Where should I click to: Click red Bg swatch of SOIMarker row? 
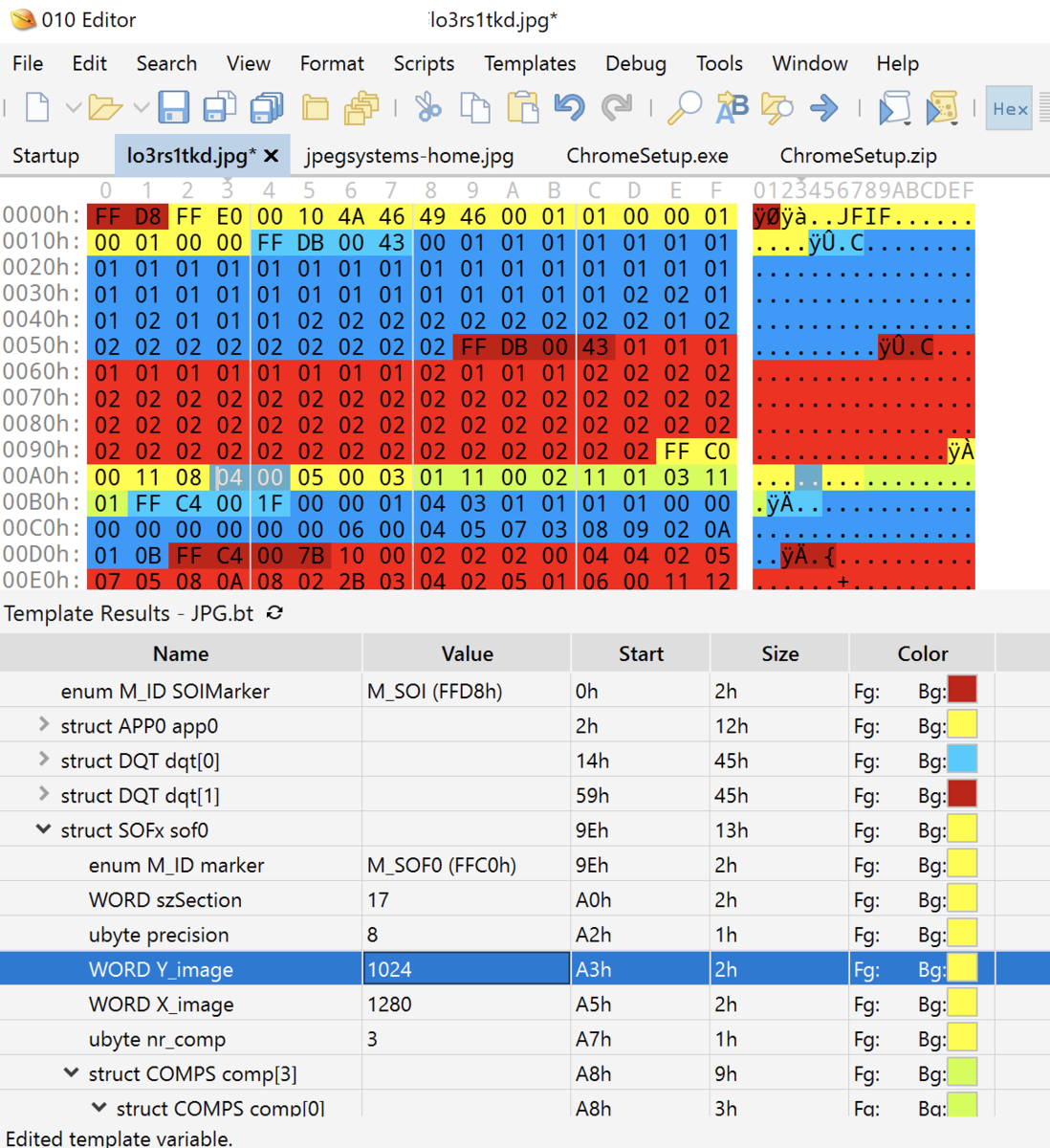[x=962, y=690]
